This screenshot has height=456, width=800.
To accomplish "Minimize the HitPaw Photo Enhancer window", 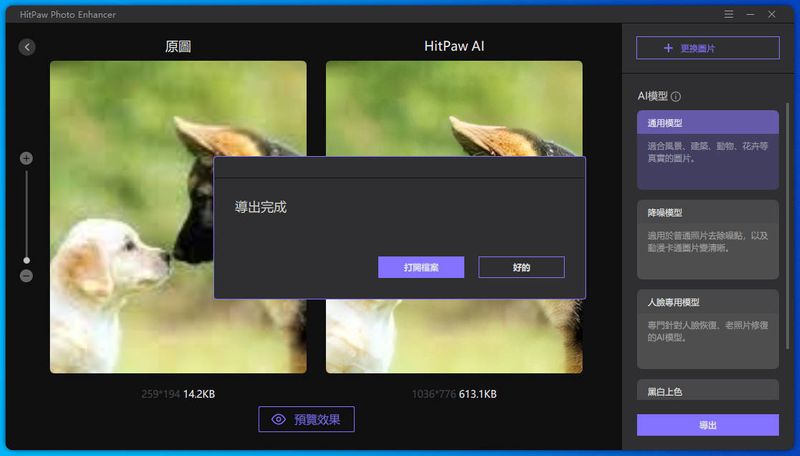I will (750, 14).
